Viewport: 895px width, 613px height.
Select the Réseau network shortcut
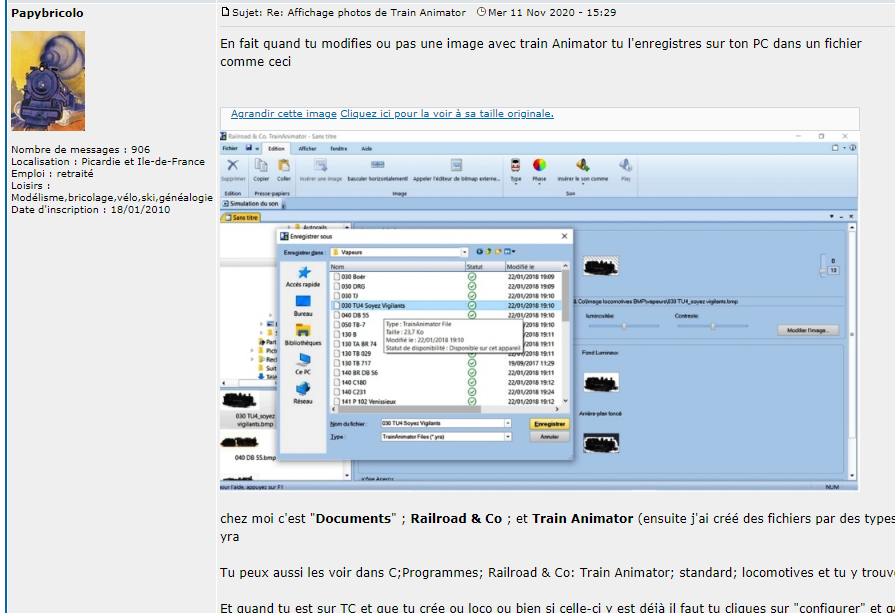click(x=303, y=393)
